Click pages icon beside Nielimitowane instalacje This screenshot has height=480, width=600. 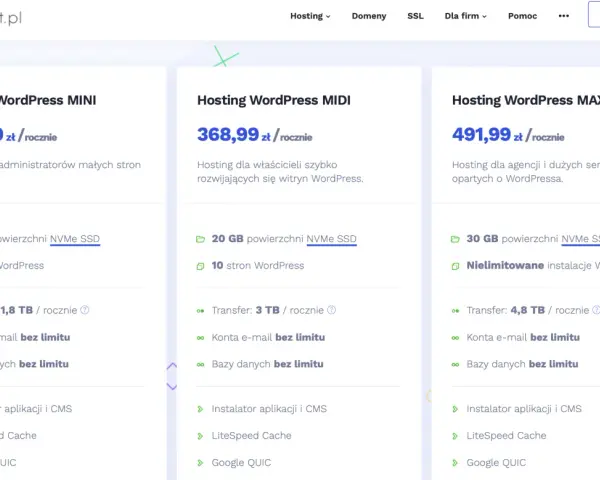(455, 266)
